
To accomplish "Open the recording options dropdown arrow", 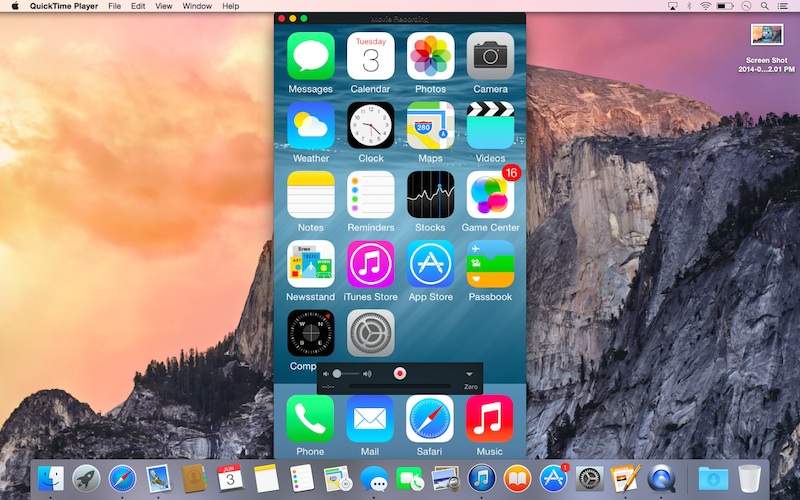I will pos(468,373).
